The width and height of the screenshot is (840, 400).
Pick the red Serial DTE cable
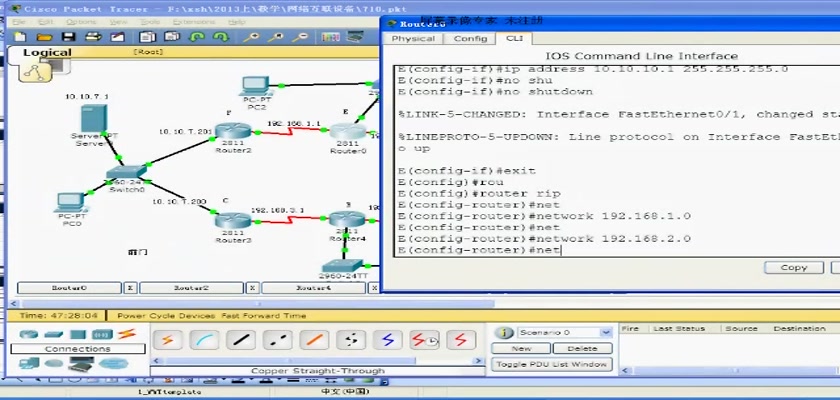(461, 339)
